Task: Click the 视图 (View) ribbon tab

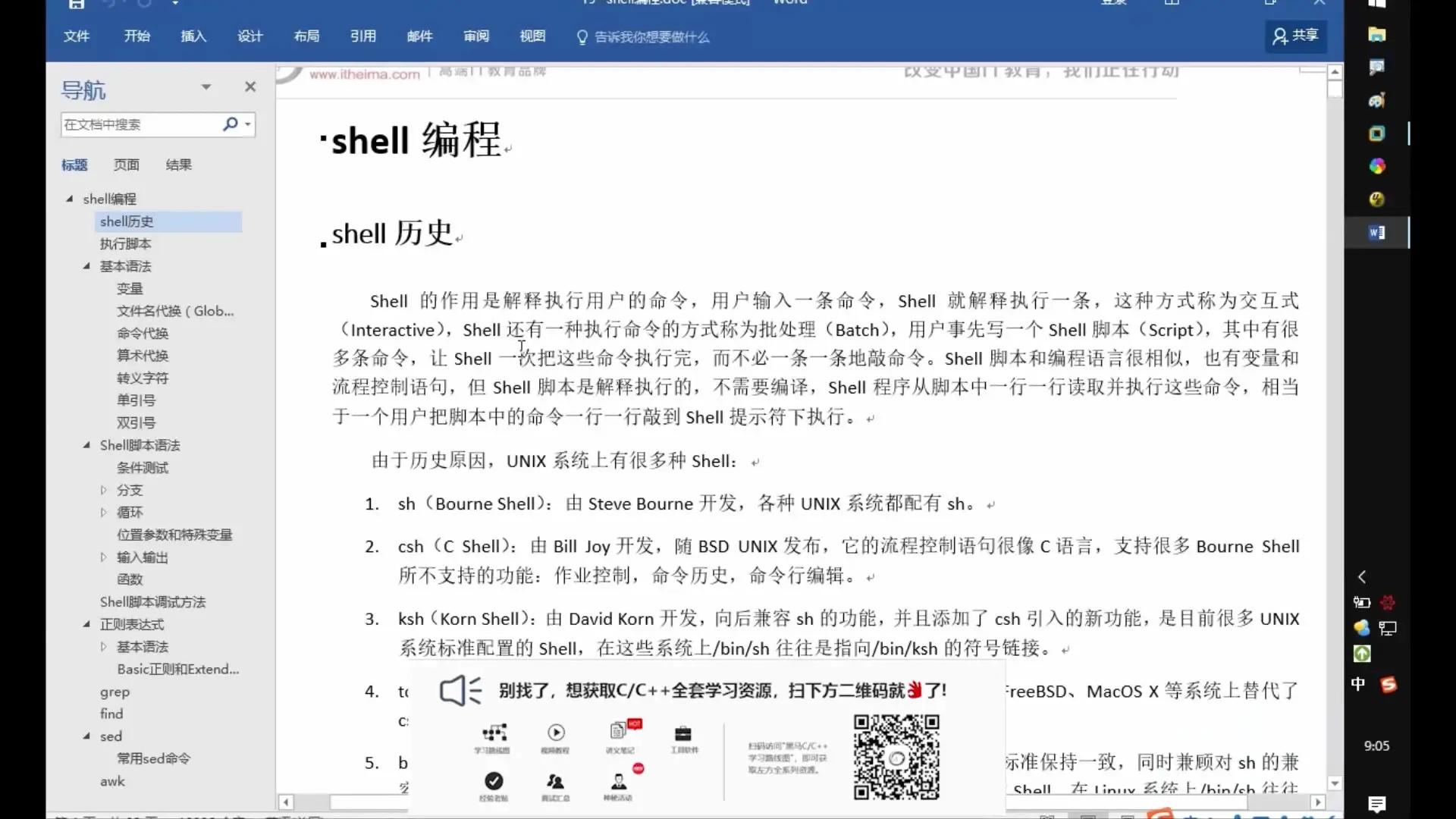Action: (532, 36)
